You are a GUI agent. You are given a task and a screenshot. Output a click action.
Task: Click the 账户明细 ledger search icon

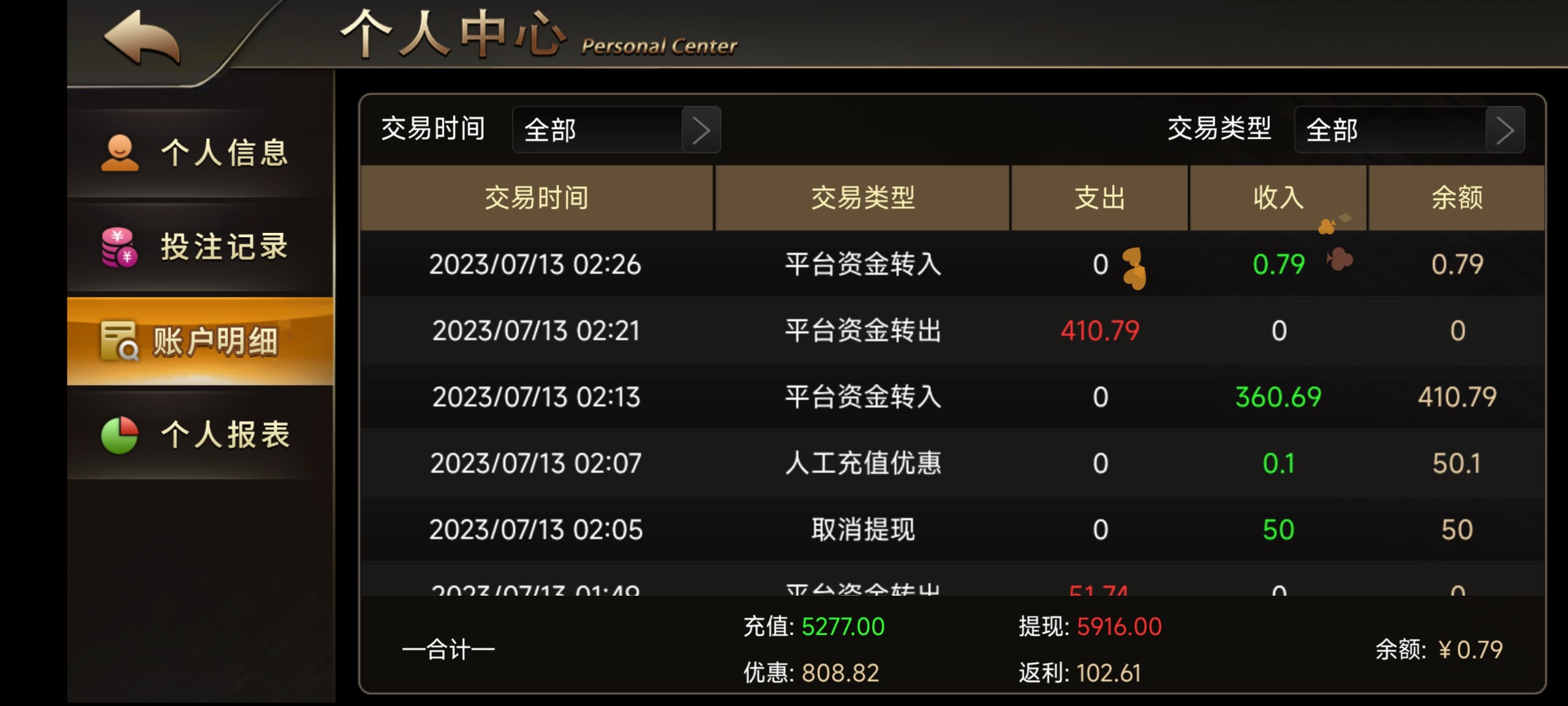click(x=119, y=341)
